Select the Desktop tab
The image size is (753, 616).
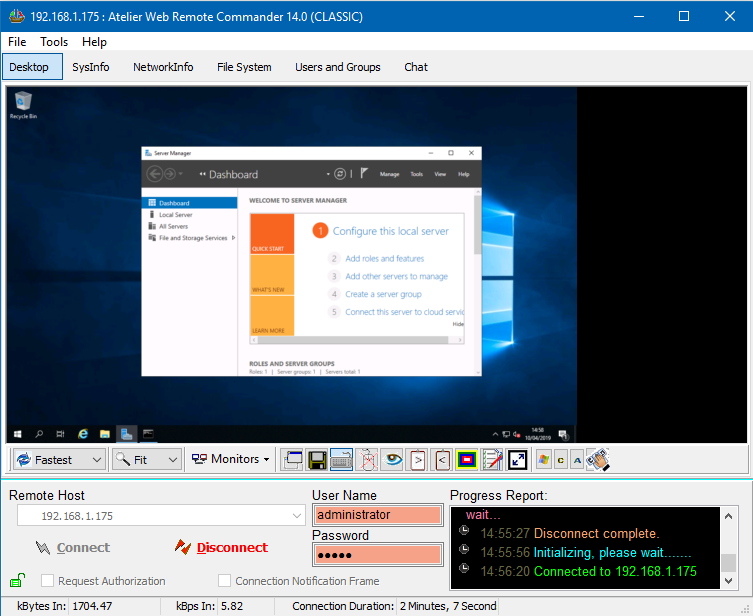(32, 67)
